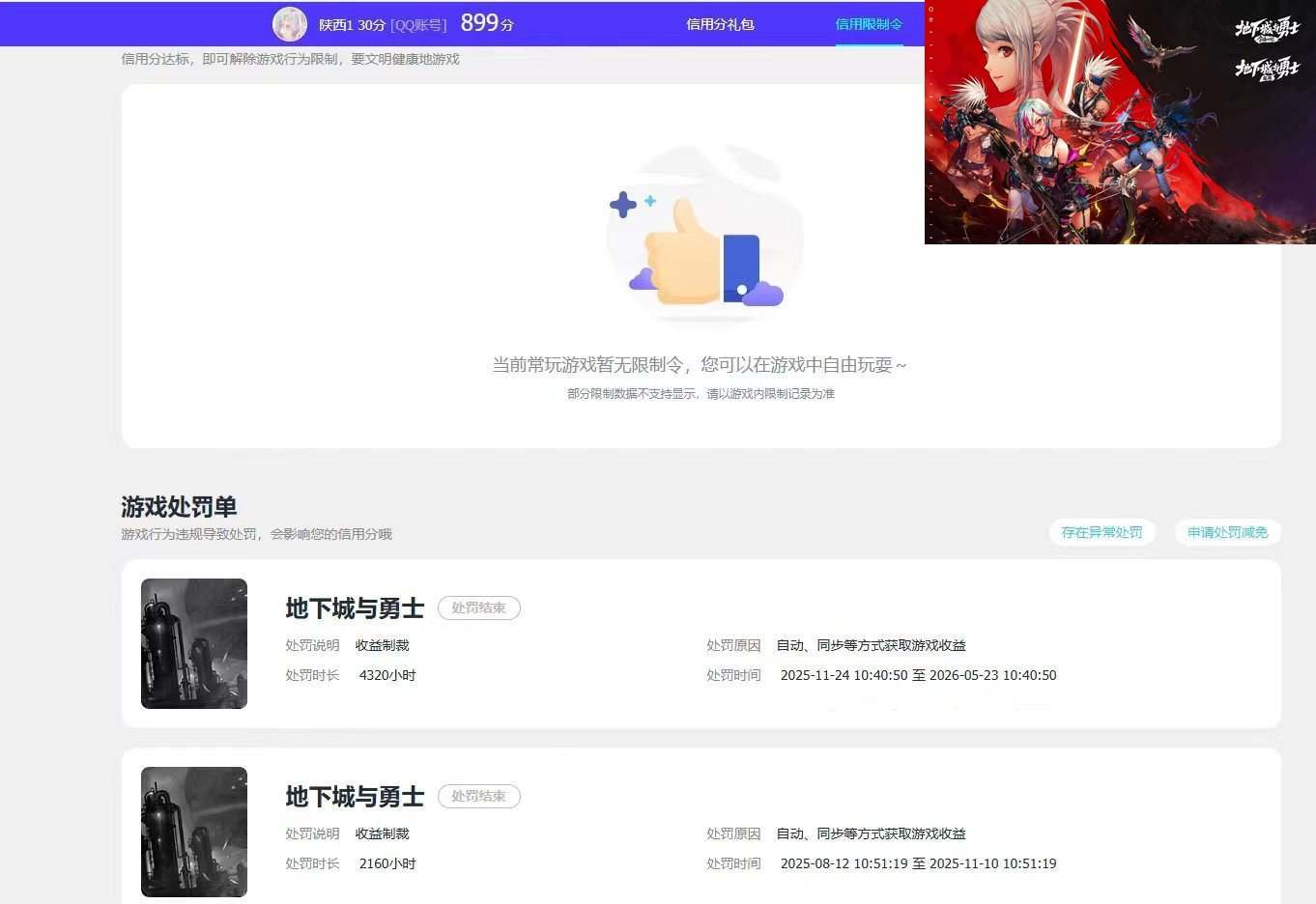1316x904 pixels.
Task: Click 地下城与勇士 title in the 2160小时 card
Action: [x=355, y=797]
